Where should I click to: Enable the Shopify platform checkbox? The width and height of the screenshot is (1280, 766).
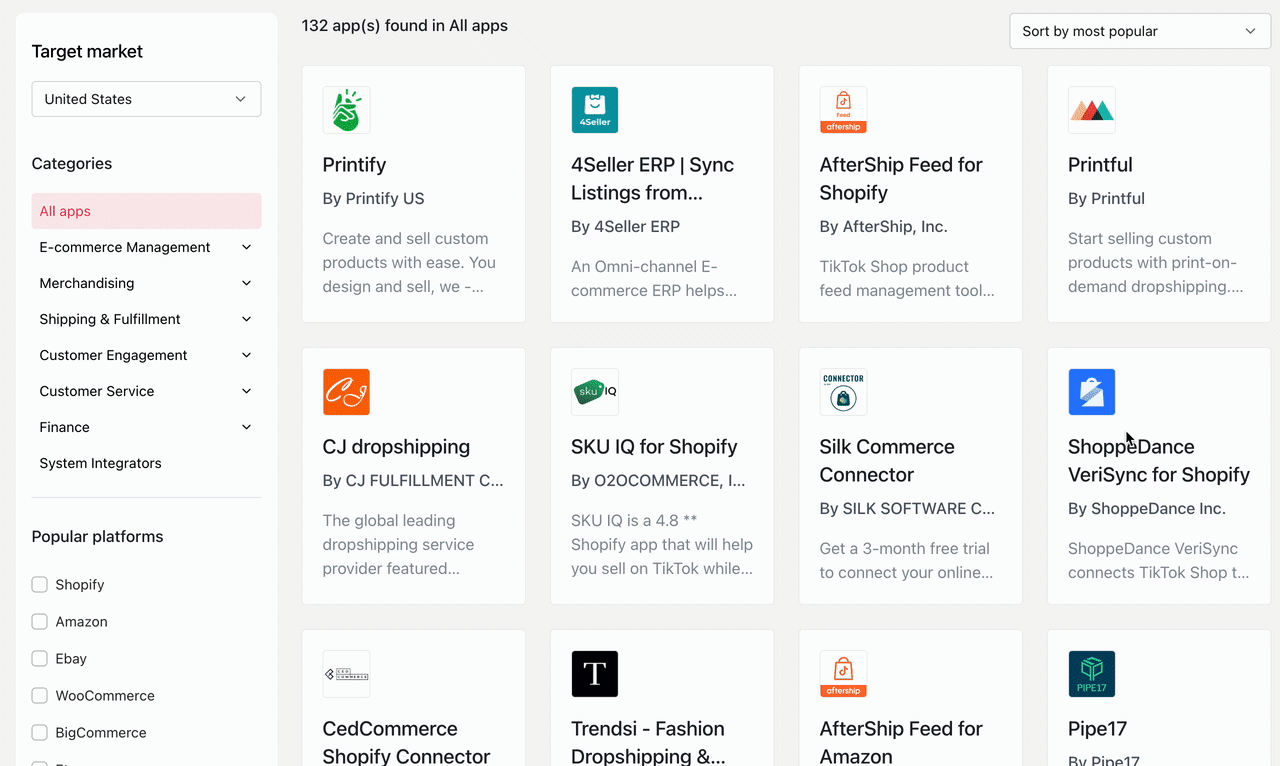[40, 585]
